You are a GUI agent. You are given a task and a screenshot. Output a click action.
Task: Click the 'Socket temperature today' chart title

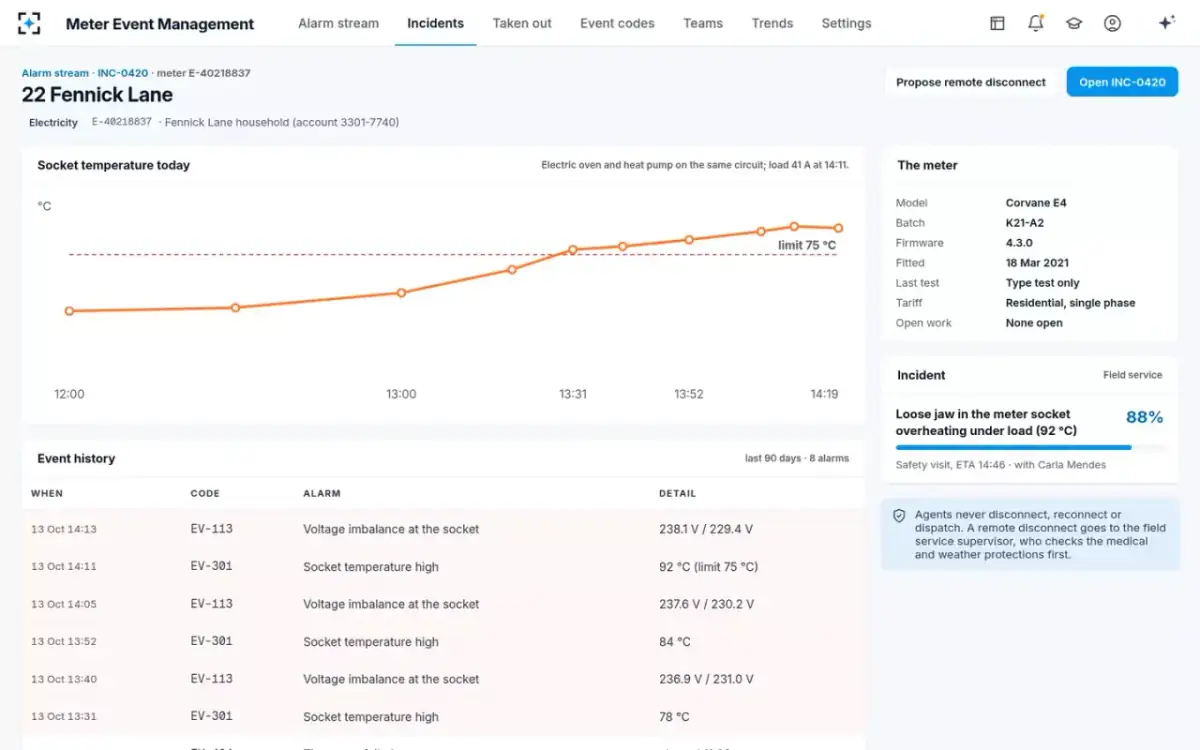[x=113, y=165]
